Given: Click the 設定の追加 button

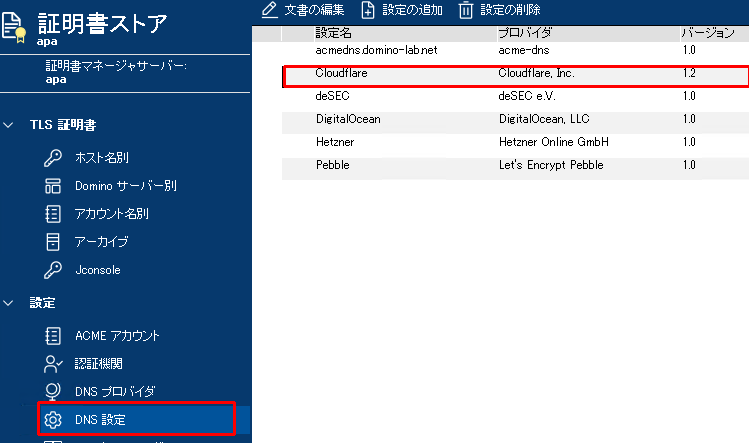Looking at the screenshot, I should click(x=402, y=10).
